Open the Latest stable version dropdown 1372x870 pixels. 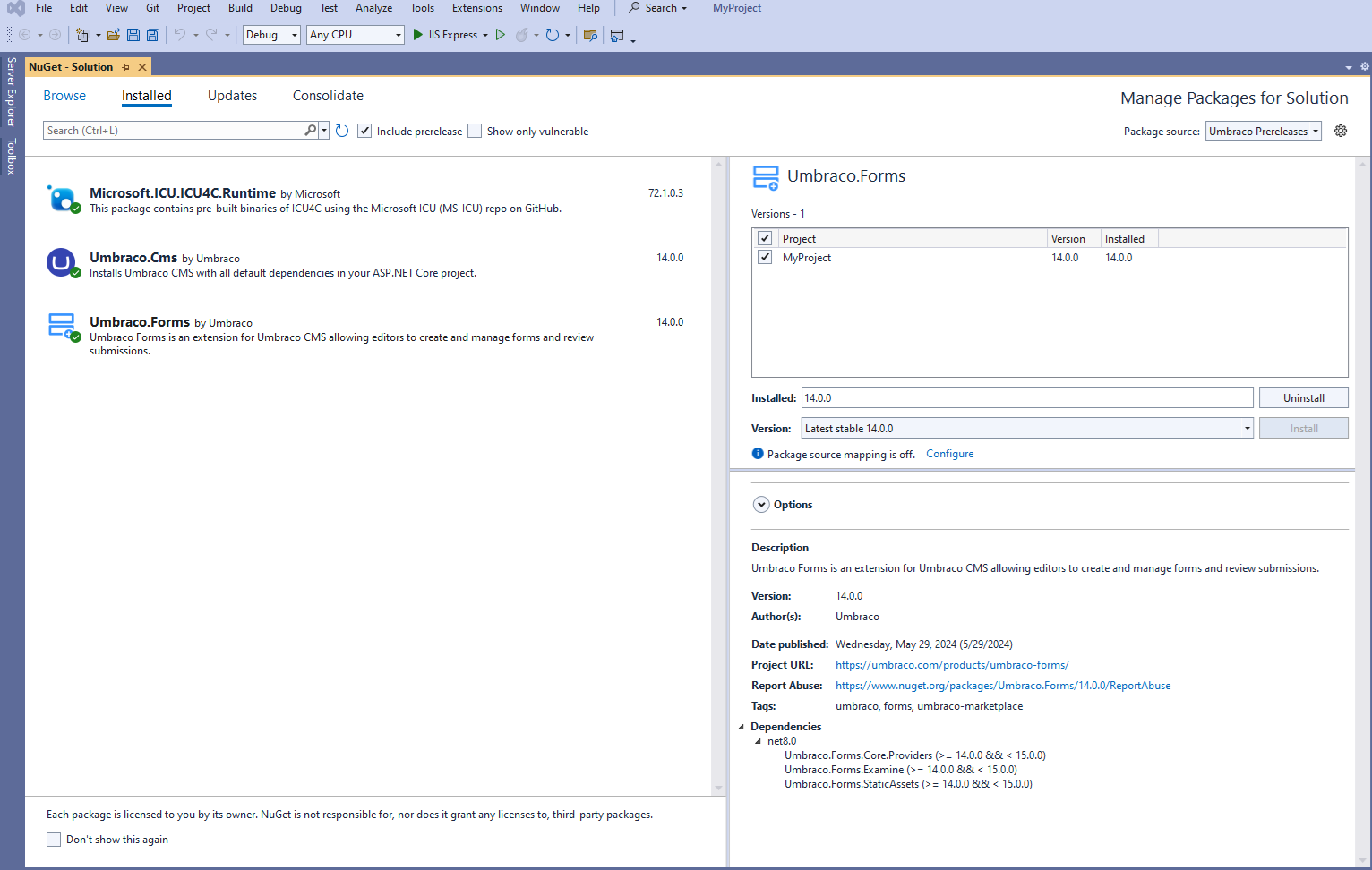tap(1247, 428)
